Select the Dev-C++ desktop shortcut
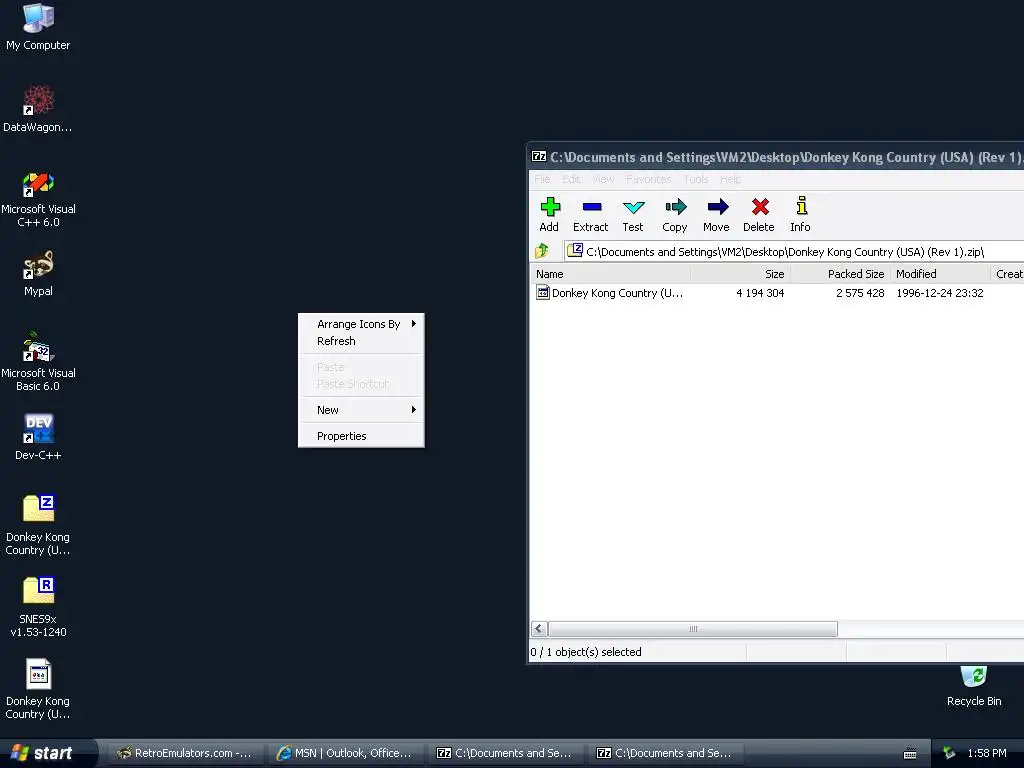The height and width of the screenshot is (768, 1024). (38, 437)
